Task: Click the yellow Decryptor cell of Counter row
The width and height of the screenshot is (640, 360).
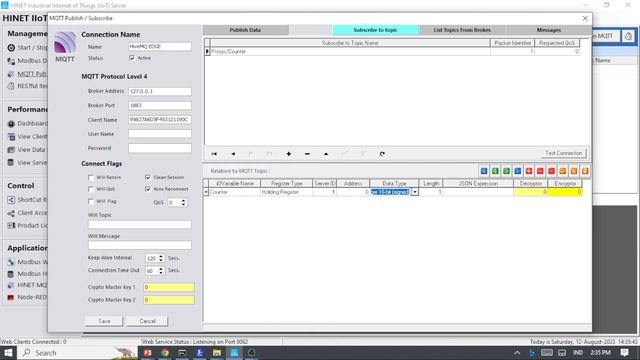Action: pyautogui.click(x=531, y=192)
